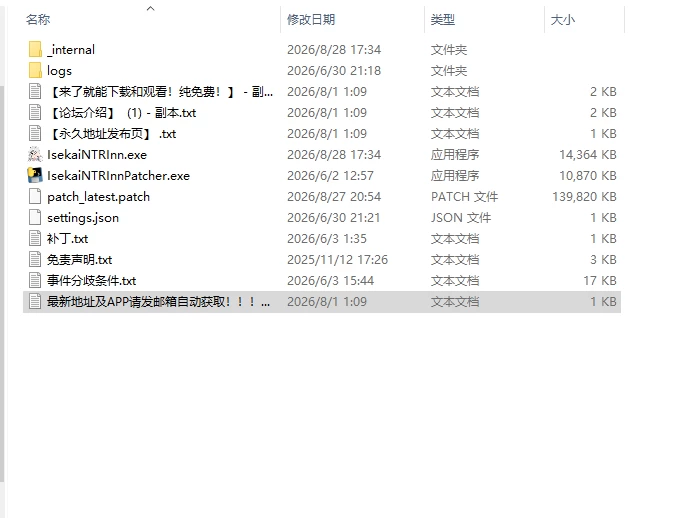Click the 【来了就能下载和观看!纯免费!】 file icon
The height and width of the screenshot is (518, 694).
pyautogui.click(x=35, y=92)
